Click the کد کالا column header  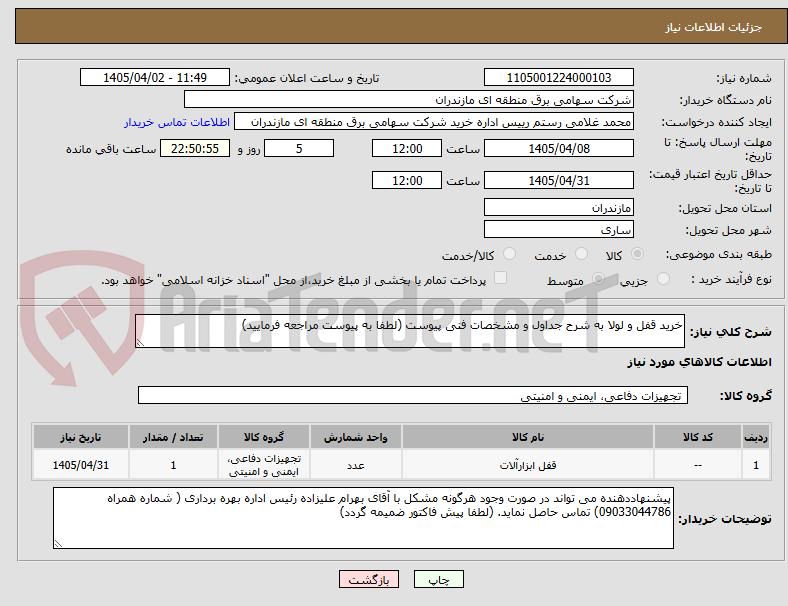[x=698, y=437]
